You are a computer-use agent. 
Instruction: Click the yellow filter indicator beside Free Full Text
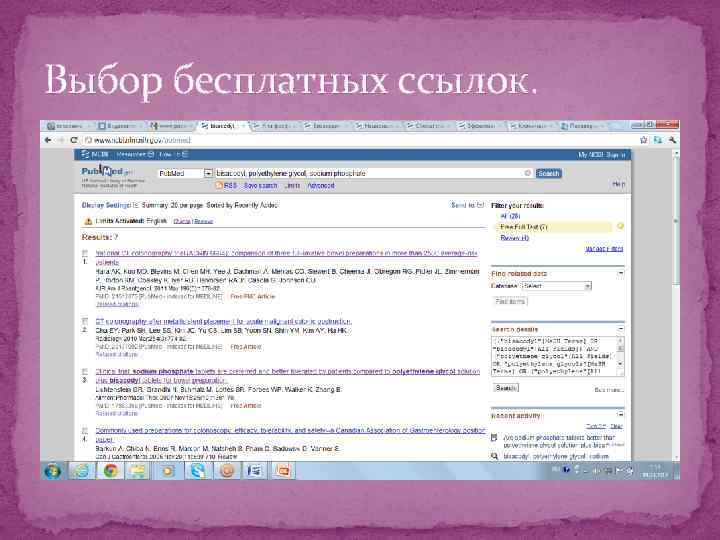click(x=620, y=226)
